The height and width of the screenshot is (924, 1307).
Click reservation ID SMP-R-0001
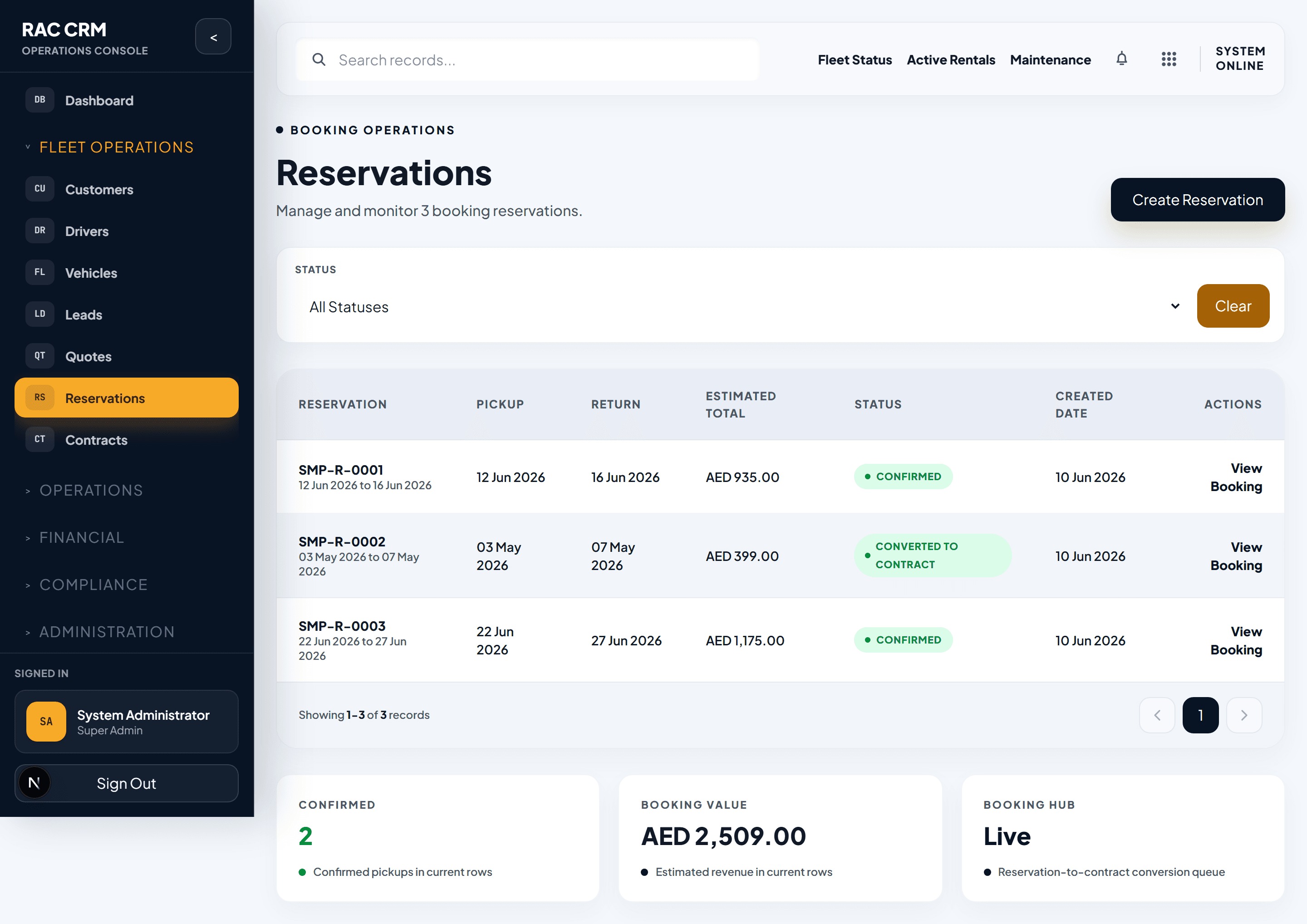point(340,470)
